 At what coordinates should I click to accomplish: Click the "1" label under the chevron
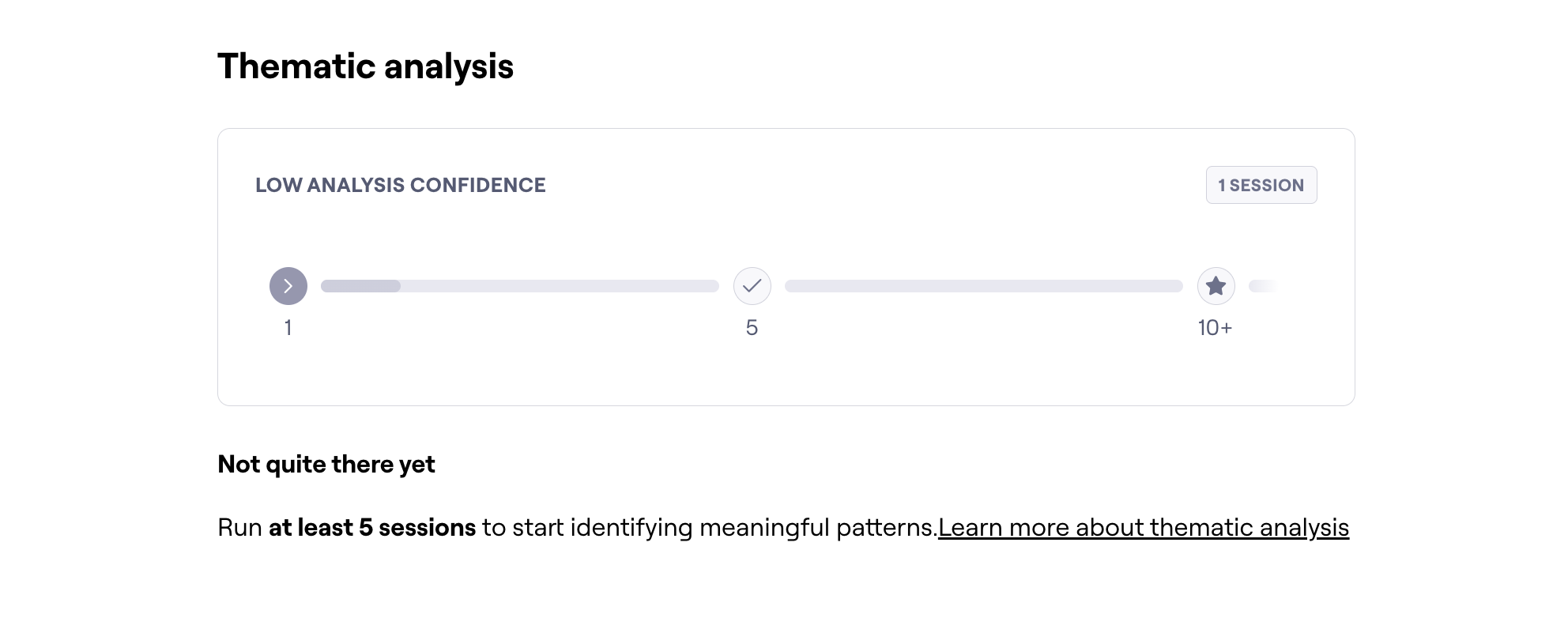click(288, 327)
